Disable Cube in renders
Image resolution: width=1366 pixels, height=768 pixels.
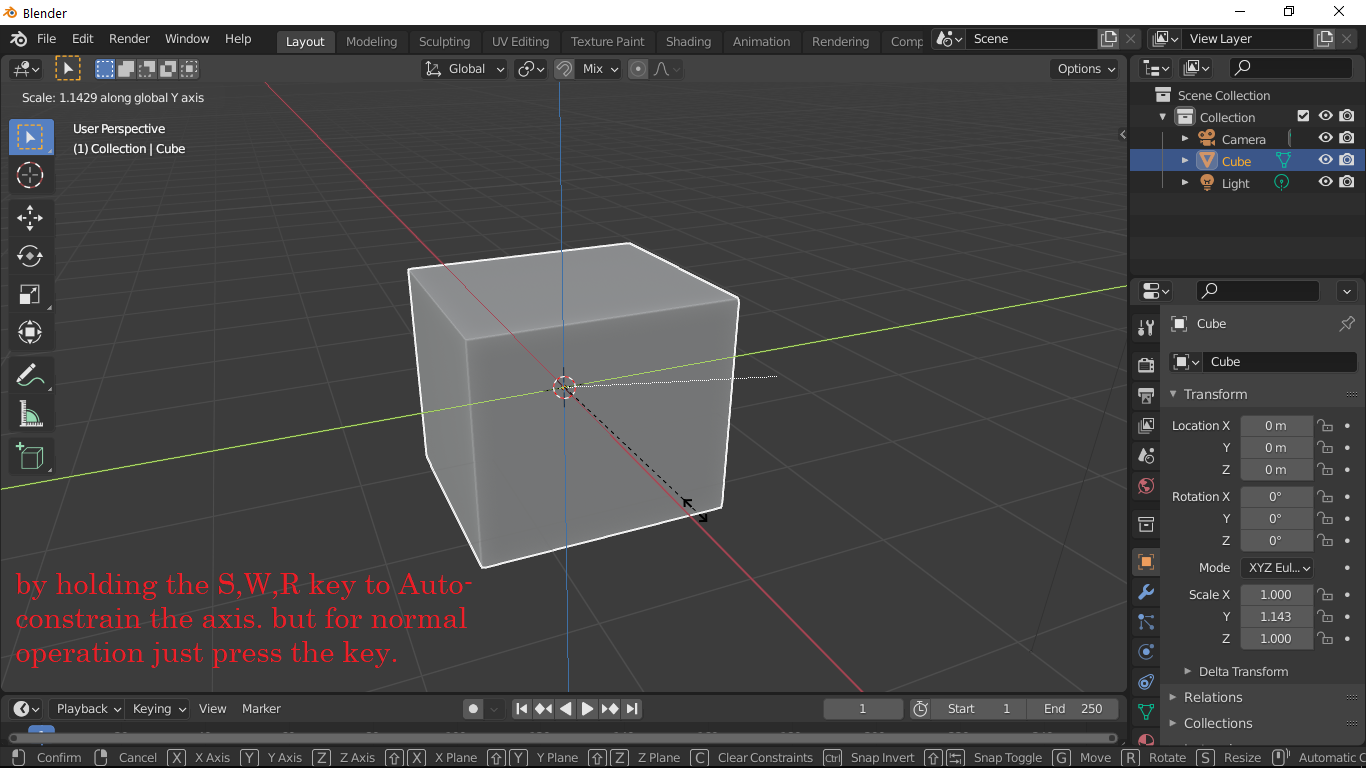pos(1347,160)
